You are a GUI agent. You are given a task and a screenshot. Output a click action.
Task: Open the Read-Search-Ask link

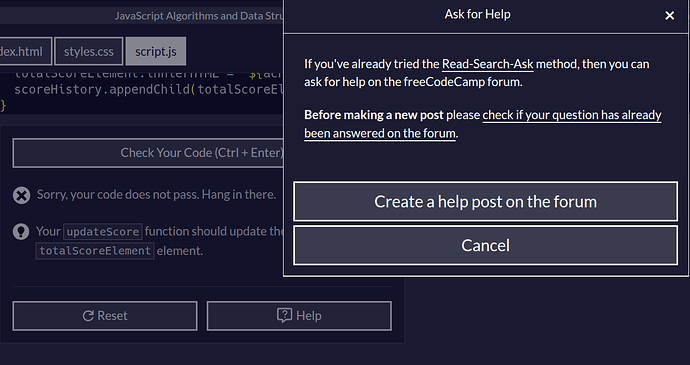coord(488,64)
